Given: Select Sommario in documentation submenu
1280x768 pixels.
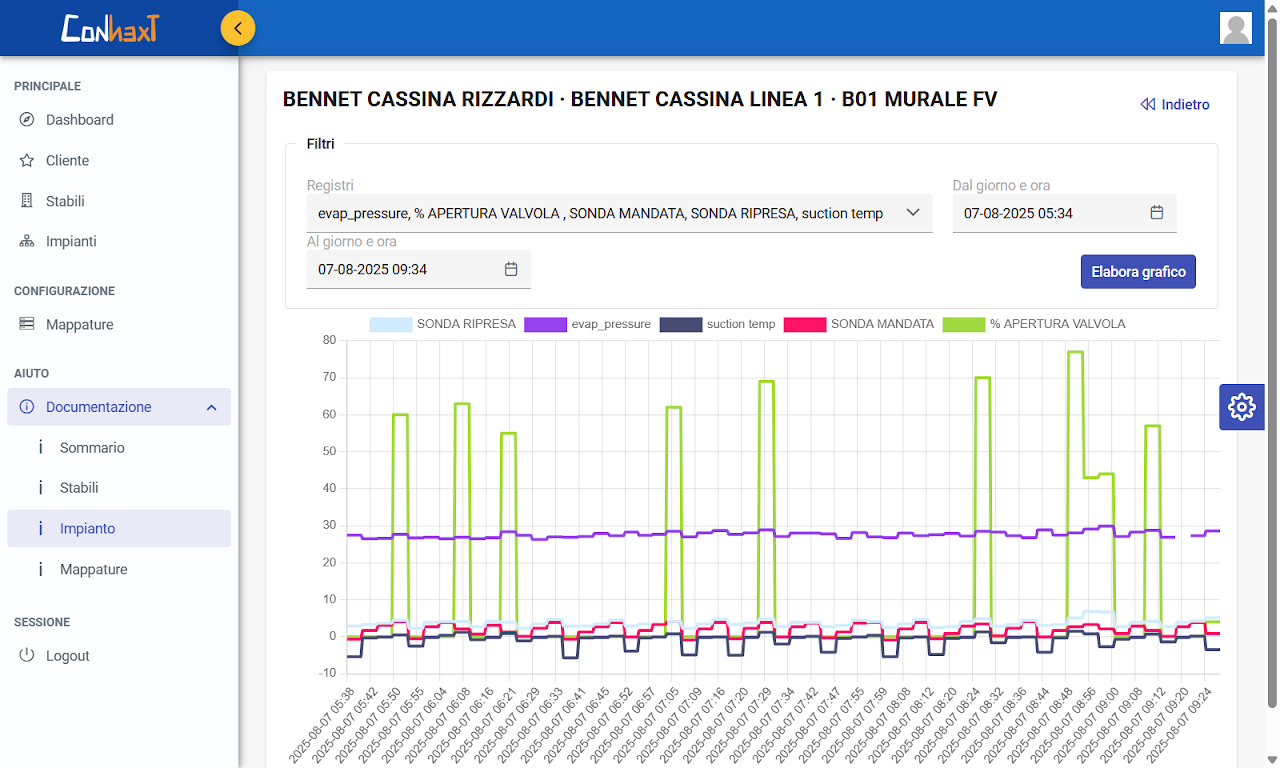Looking at the screenshot, I should [x=92, y=448].
